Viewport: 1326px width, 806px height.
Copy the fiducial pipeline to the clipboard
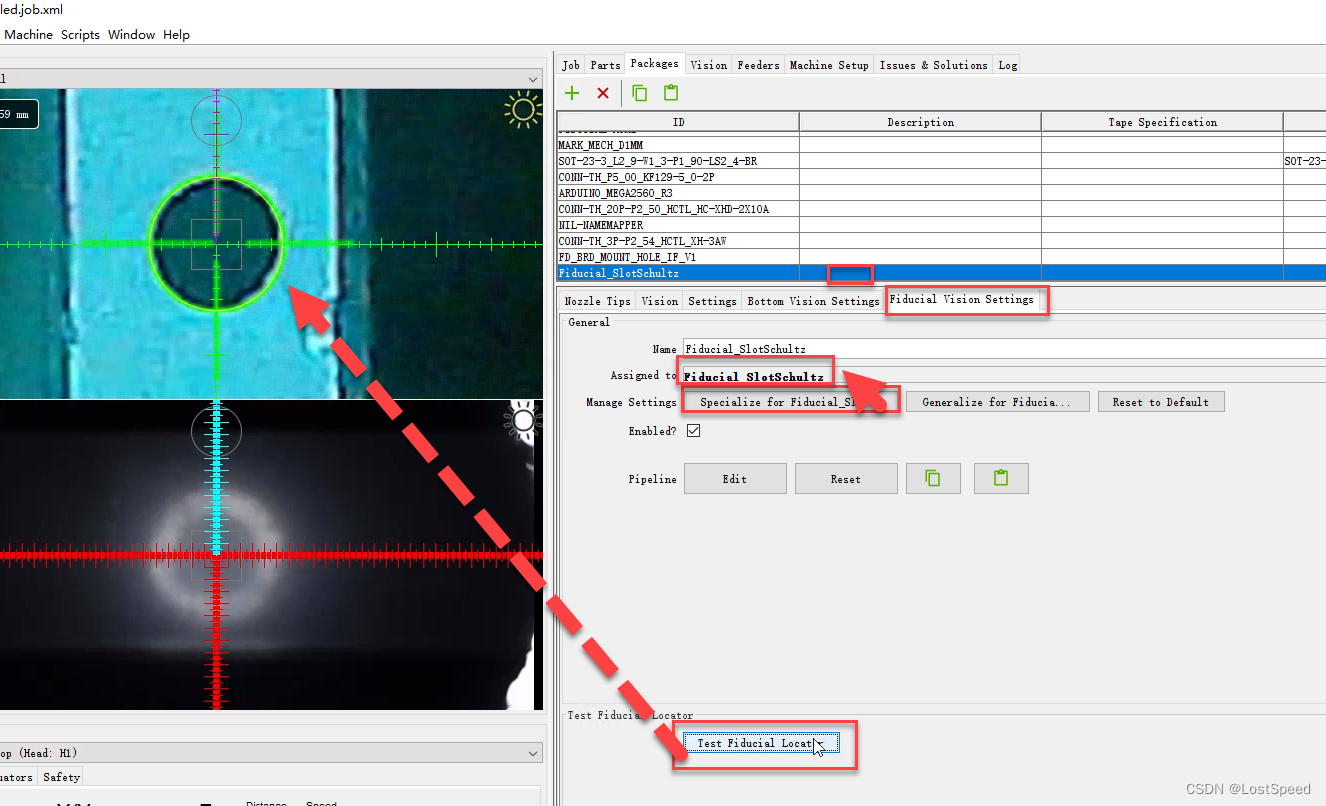pos(933,478)
